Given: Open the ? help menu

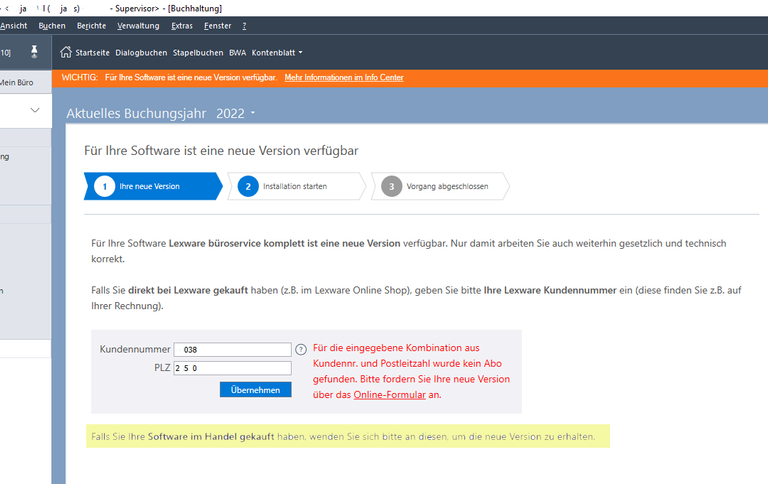Looking at the screenshot, I should 244,26.
